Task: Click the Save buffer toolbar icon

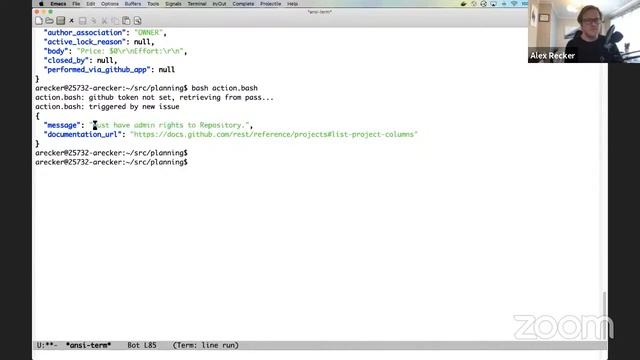Action: (82, 21)
